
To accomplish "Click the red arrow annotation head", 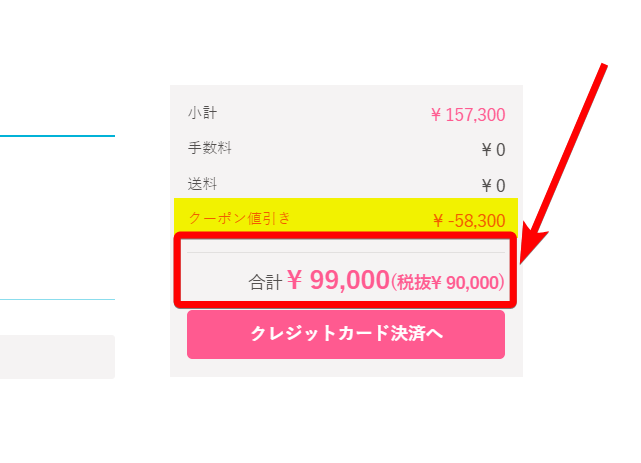I will pos(532,252).
